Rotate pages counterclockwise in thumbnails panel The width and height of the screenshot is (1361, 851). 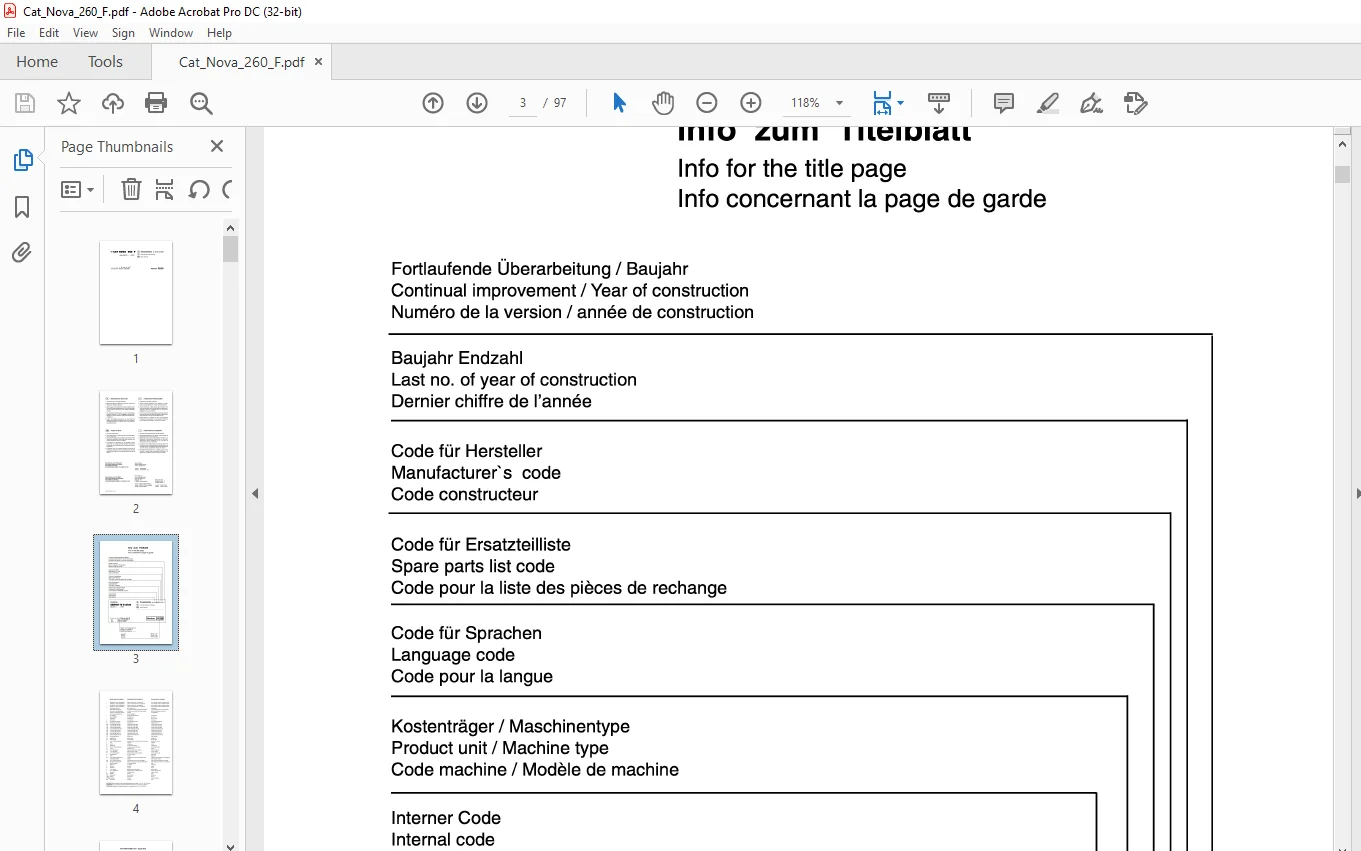tap(199, 189)
